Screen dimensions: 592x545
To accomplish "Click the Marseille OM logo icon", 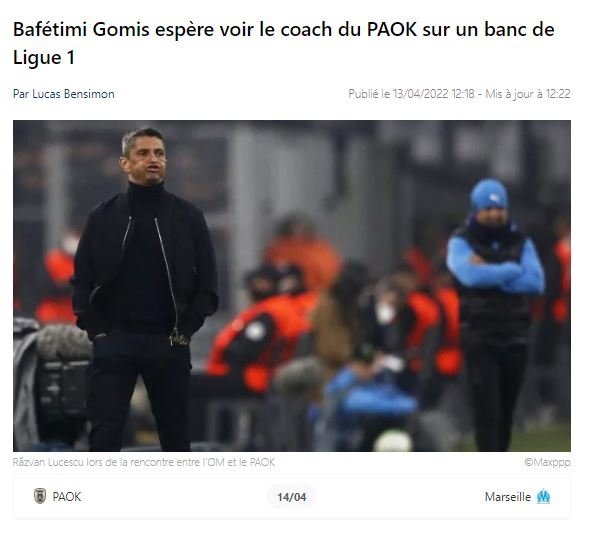I will click(x=543, y=496).
